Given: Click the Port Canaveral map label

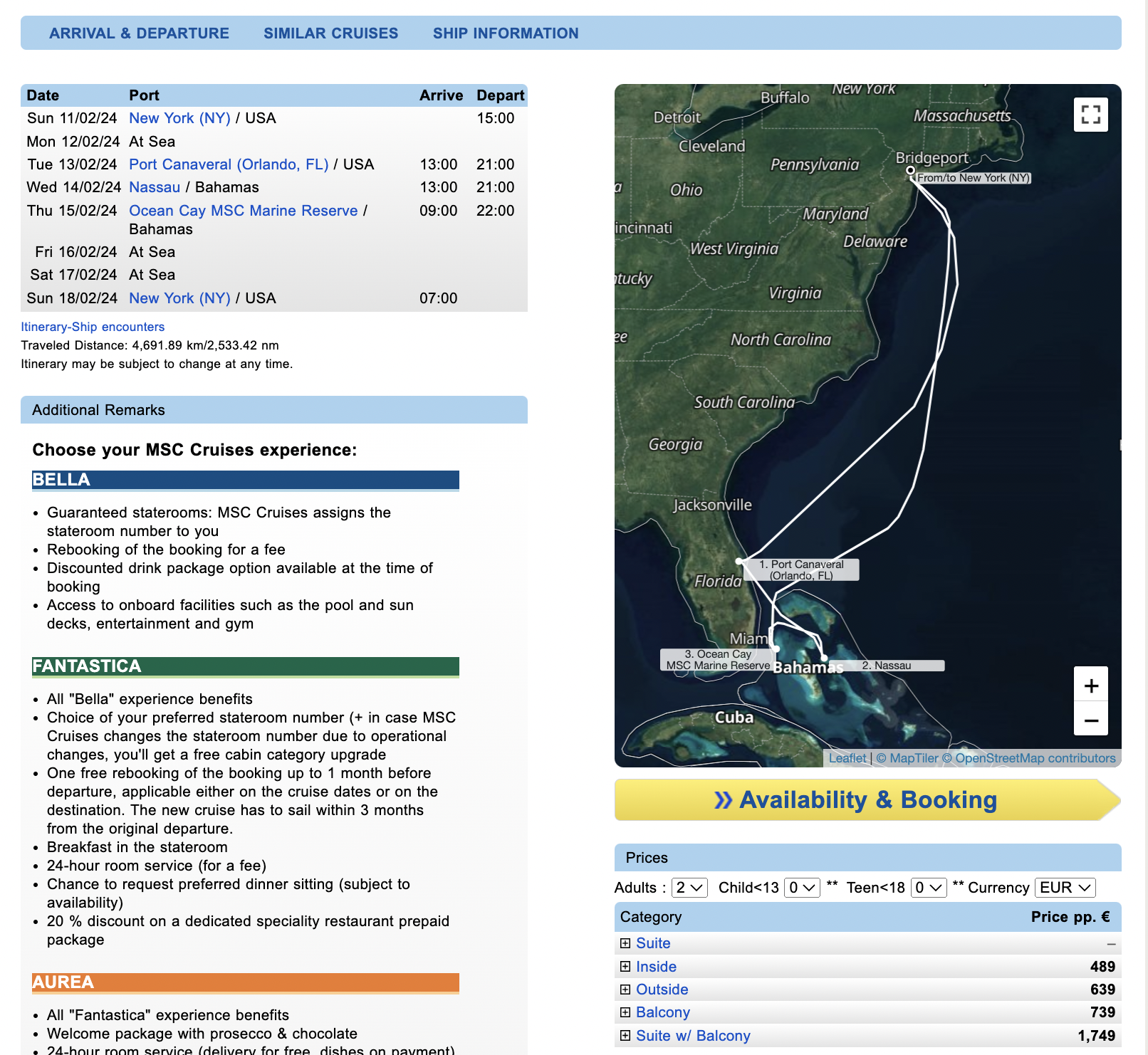Looking at the screenshot, I should click(x=801, y=570).
